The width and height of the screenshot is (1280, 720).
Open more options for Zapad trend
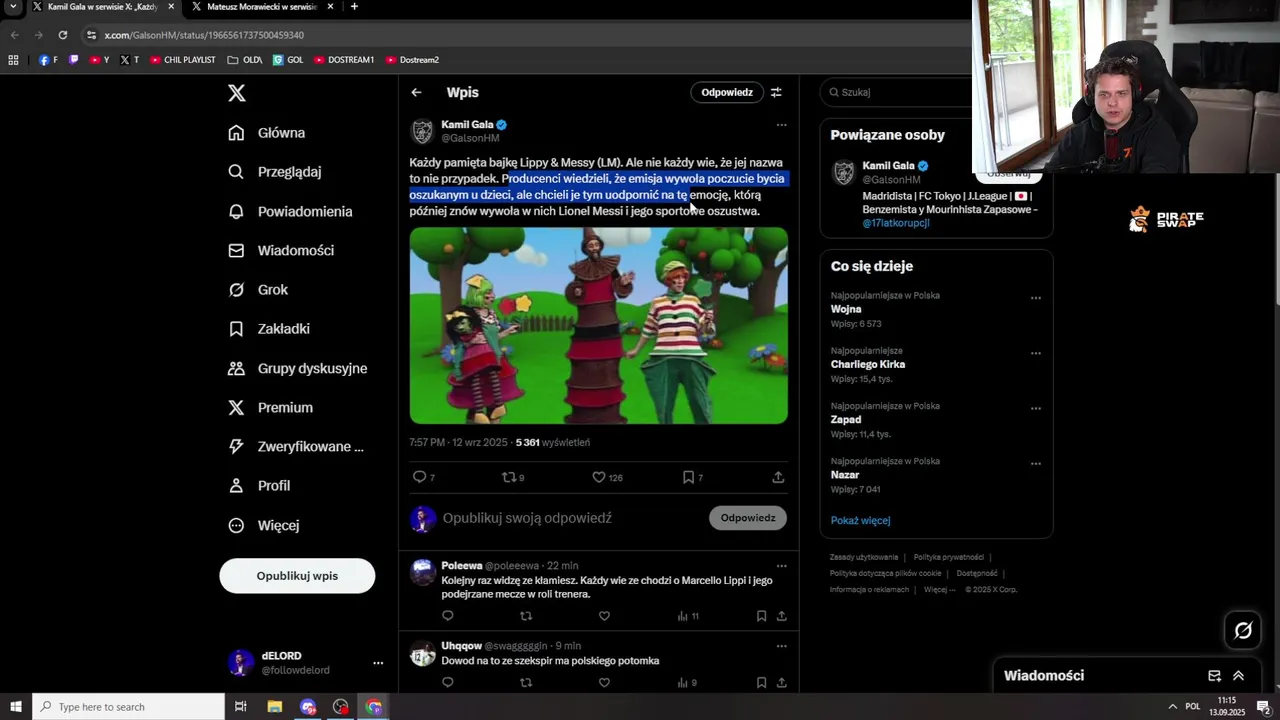(x=1035, y=408)
